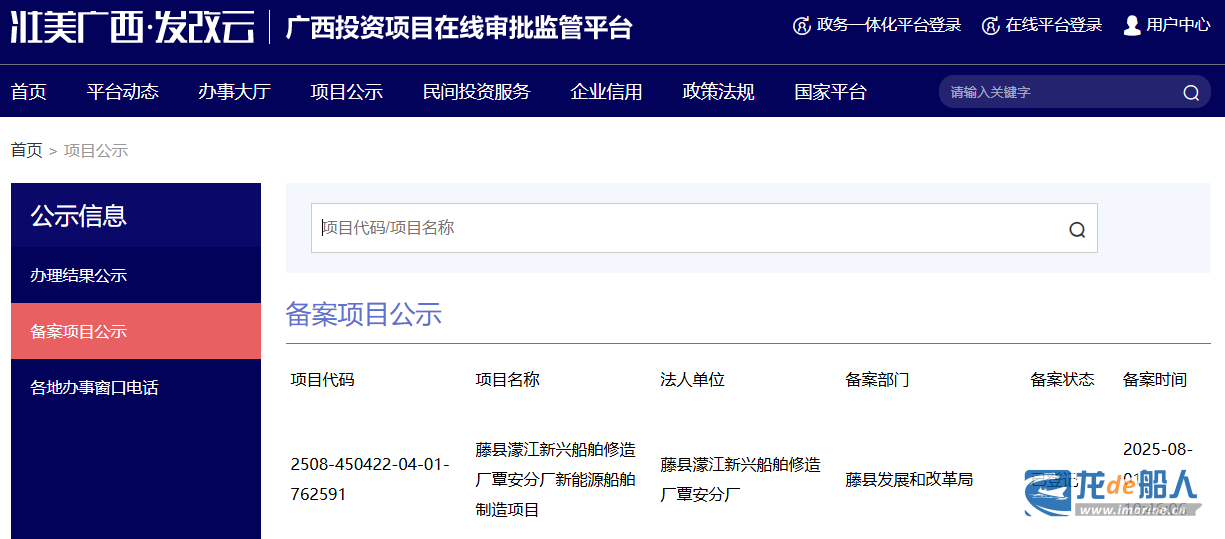Select 备案项目公示 in the sidebar

pyautogui.click(x=136, y=331)
